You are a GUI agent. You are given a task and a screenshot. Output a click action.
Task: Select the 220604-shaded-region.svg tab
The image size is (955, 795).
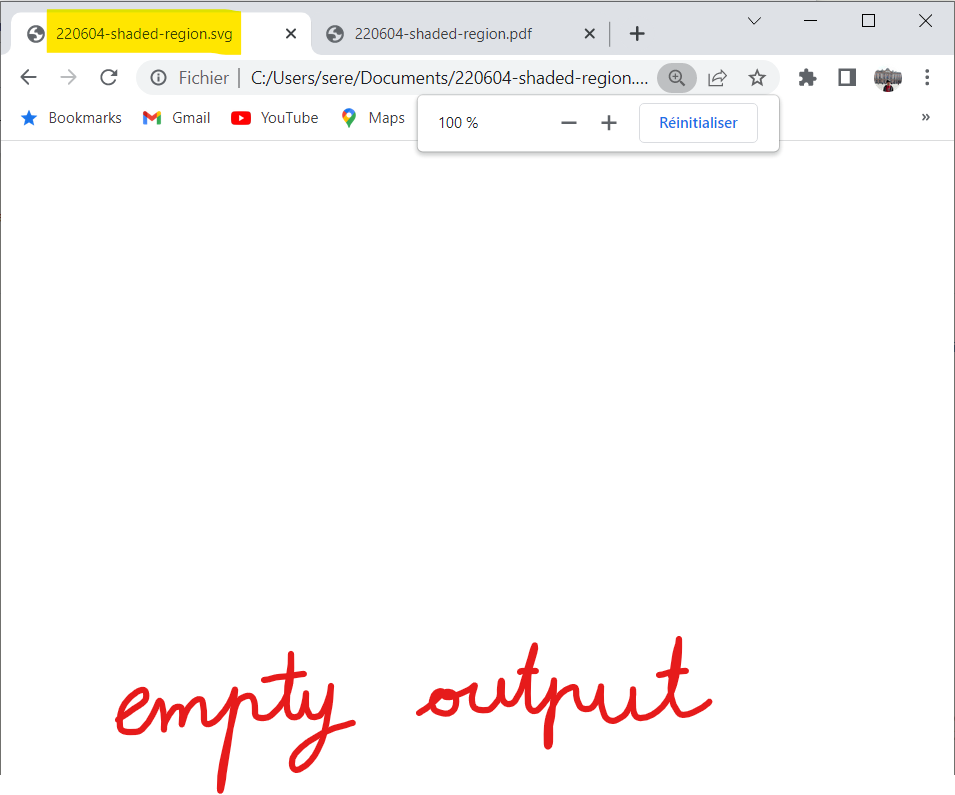[x=143, y=34]
